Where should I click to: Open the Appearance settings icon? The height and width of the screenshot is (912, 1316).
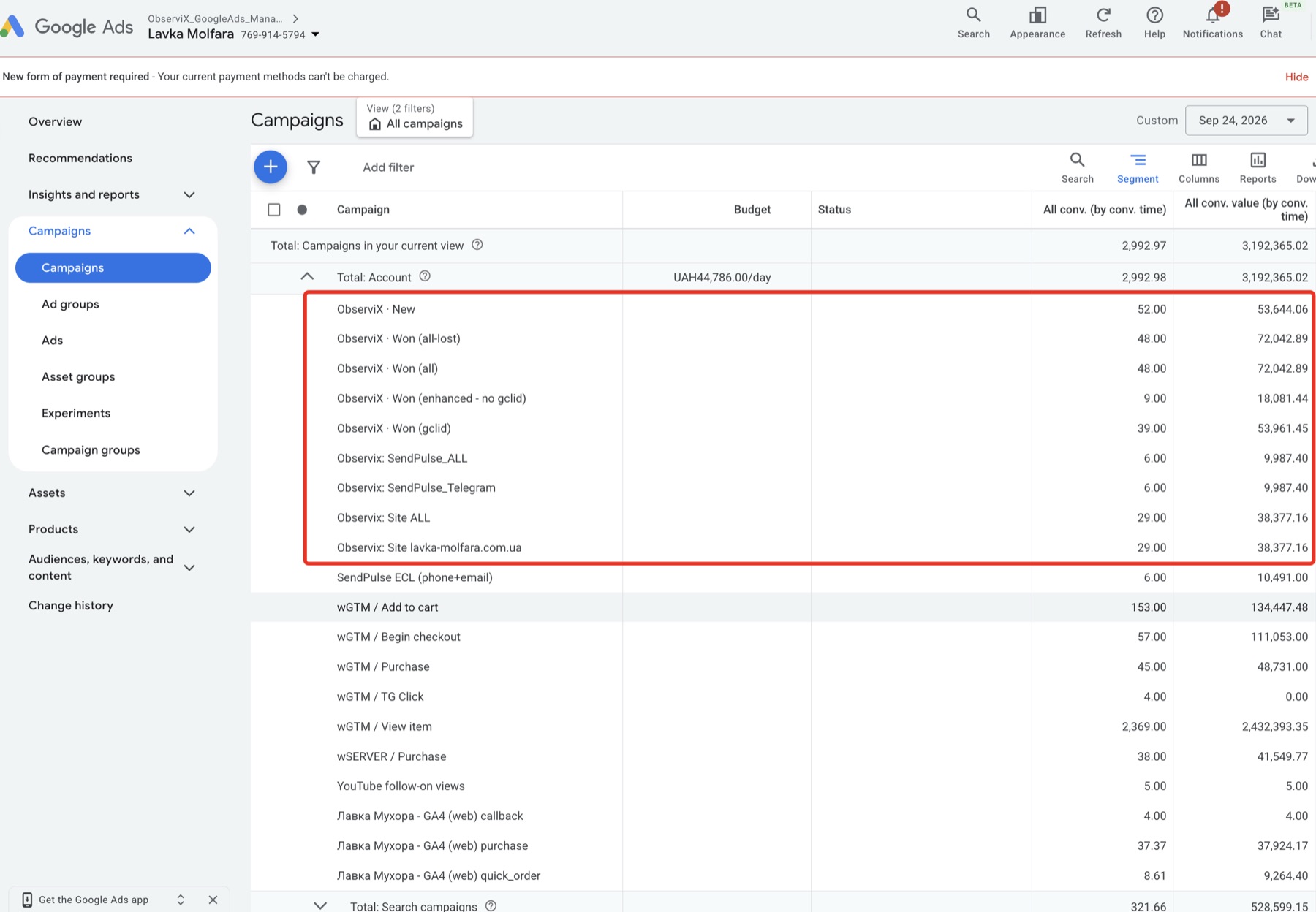1037,15
